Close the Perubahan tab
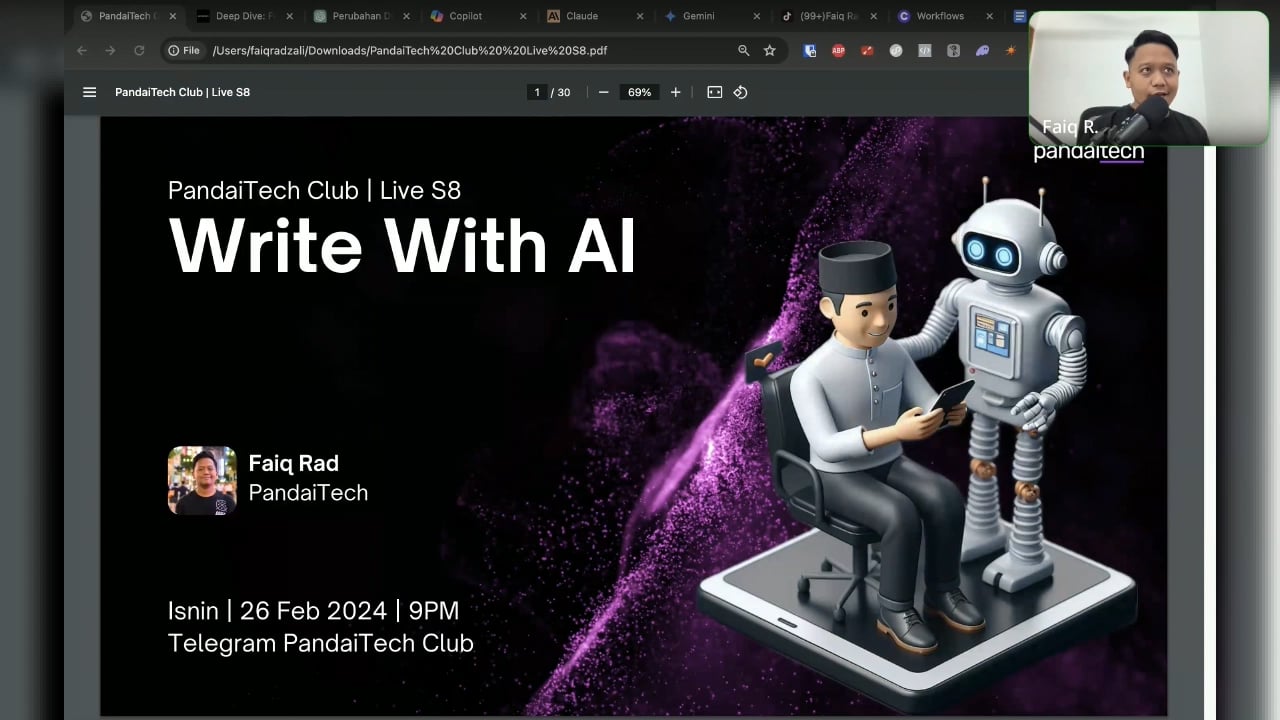The image size is (1280, 720). pos(406,16)
